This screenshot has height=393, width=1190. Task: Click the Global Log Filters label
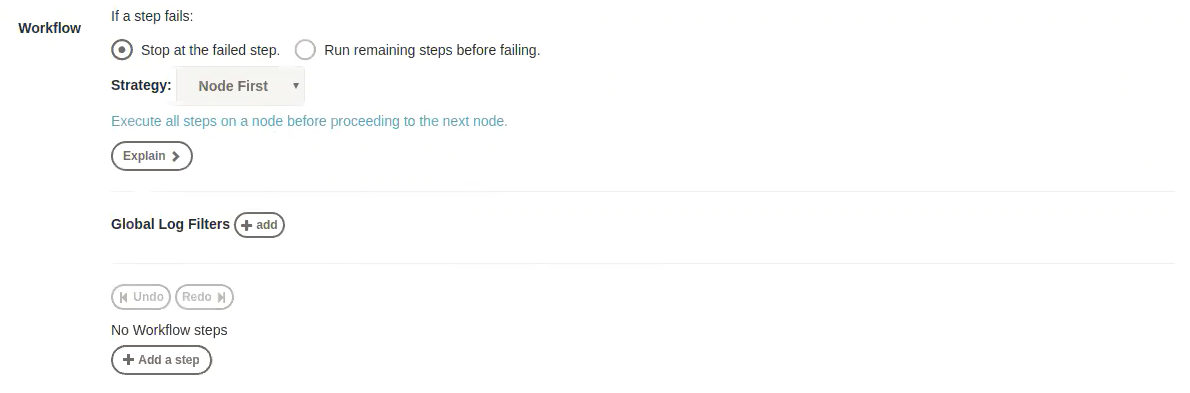[x=170, y=224]
